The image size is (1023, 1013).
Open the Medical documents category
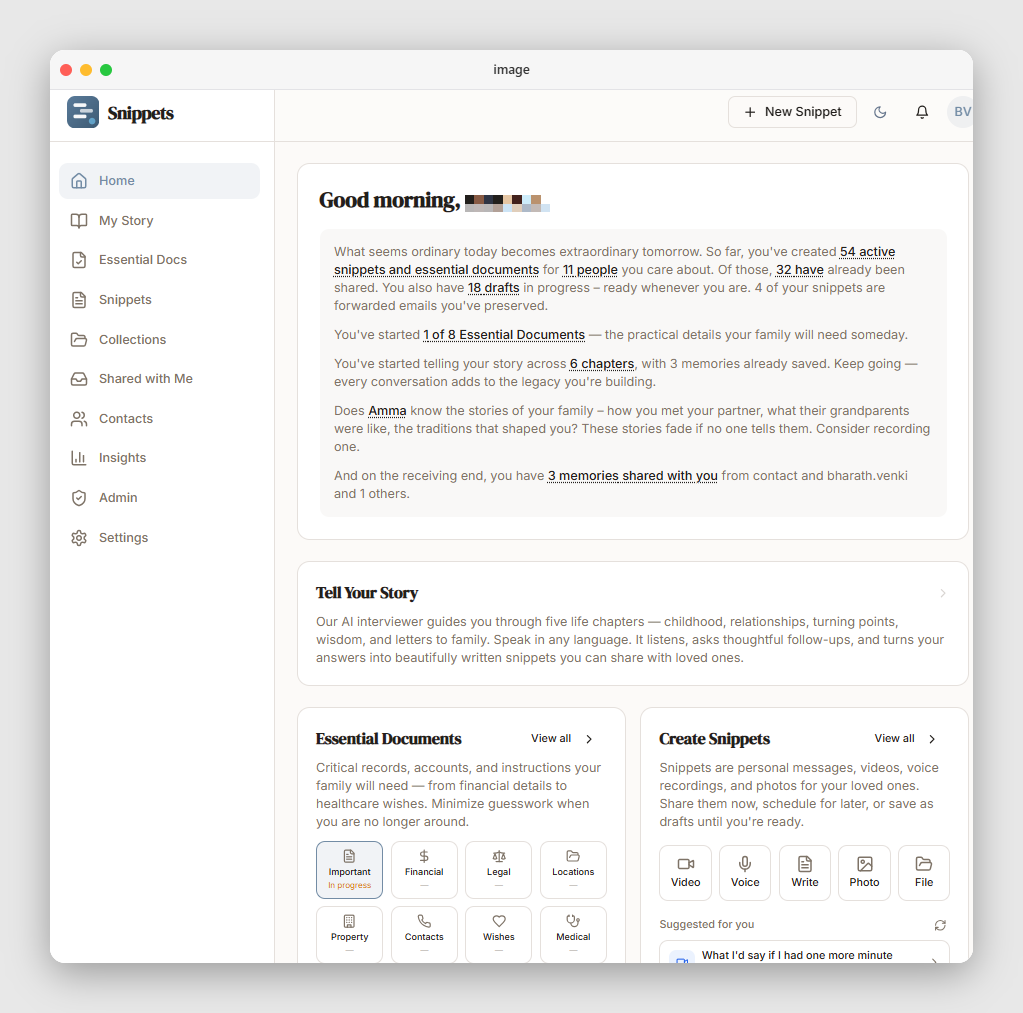[573, 933]
